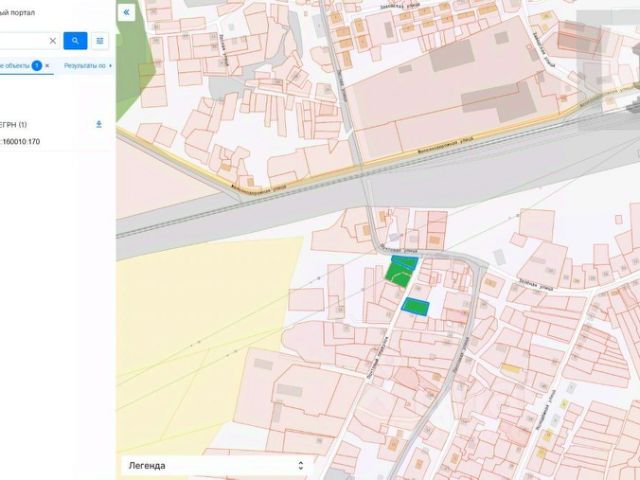The width and height of the screenshot is (640, 480).
Task: Select the upper green highlighted parcel
Action: (401, 270)
